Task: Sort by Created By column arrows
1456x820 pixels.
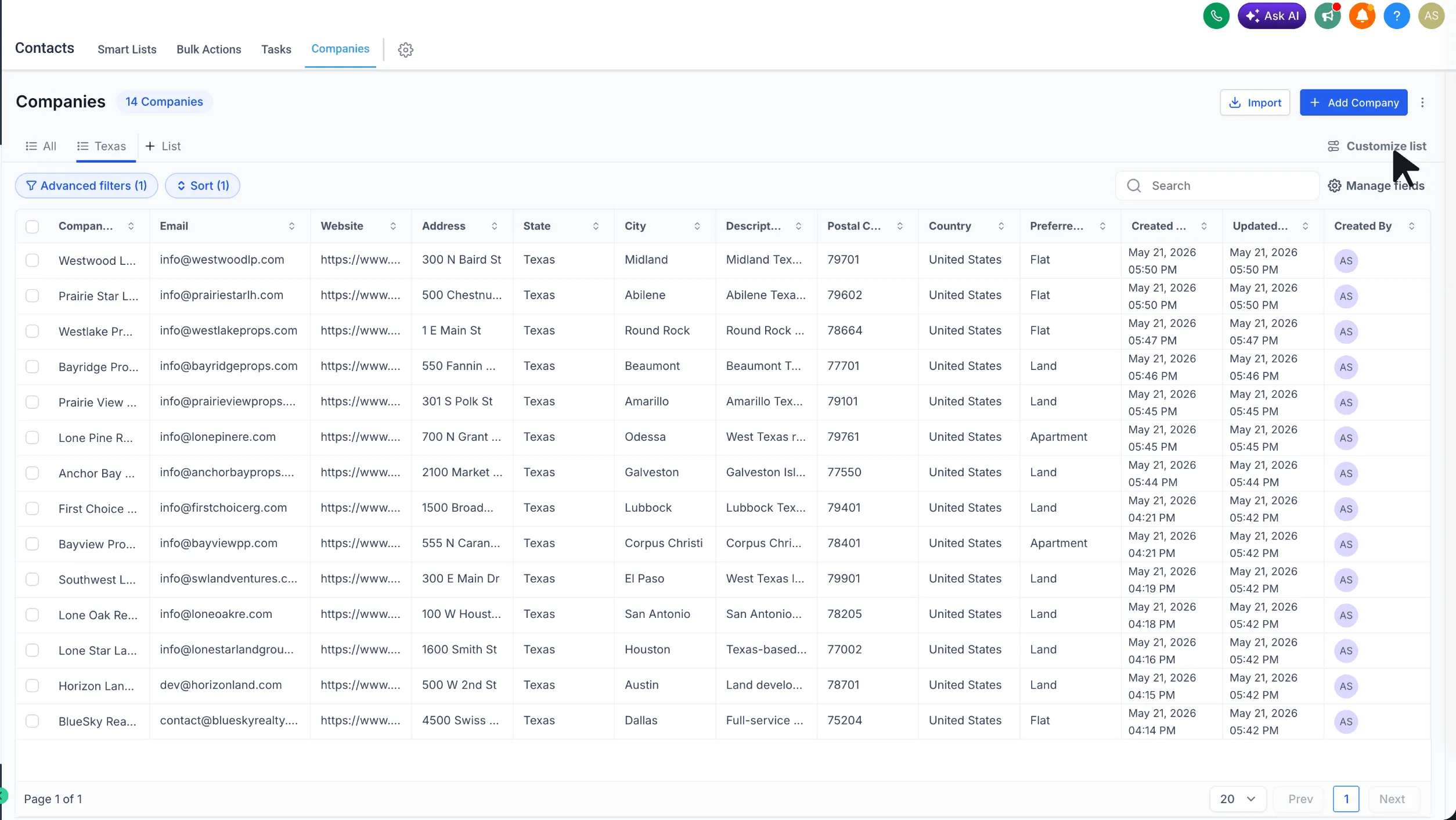Action: (x=1412, y=226)
